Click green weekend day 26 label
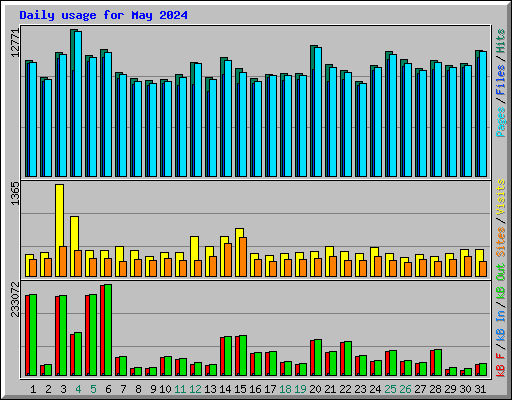 tap(405, 389)
